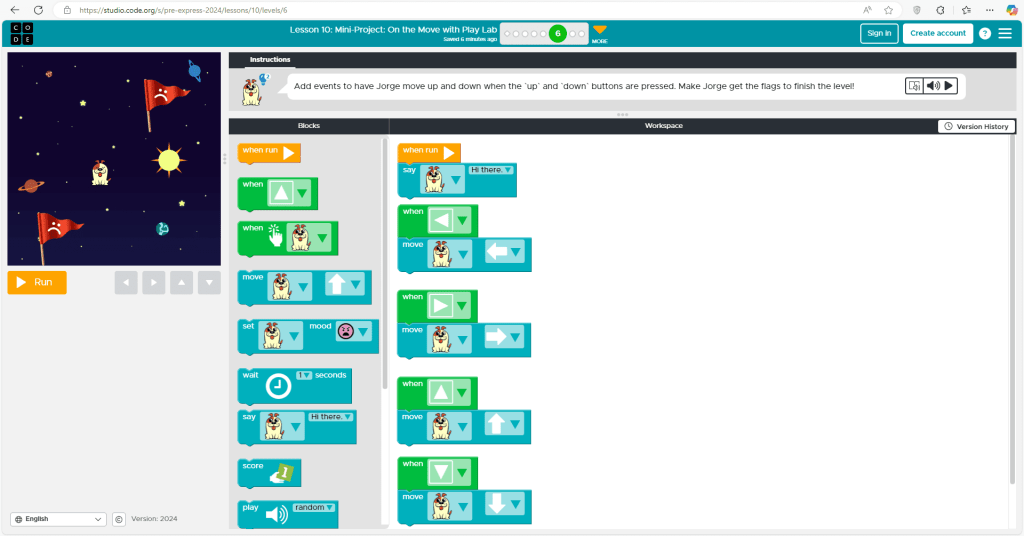The image size is (1024, 536).
Task: Play the instructions audio
Action: (x=949, y=86)
